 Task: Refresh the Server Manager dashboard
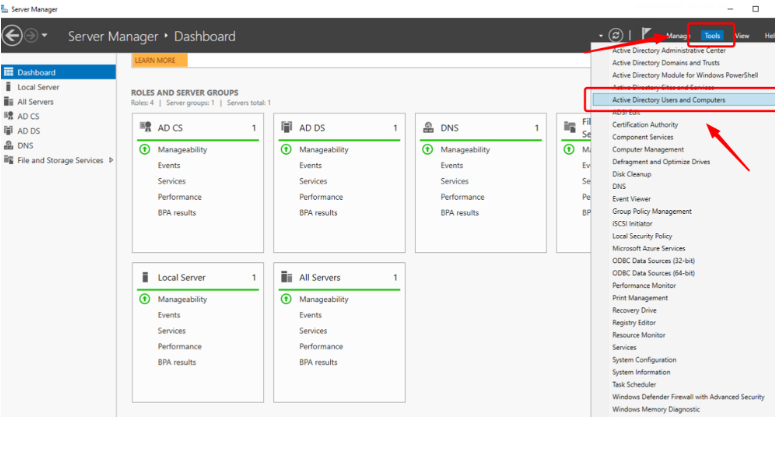pyautogui.click(x=616, y=35)
